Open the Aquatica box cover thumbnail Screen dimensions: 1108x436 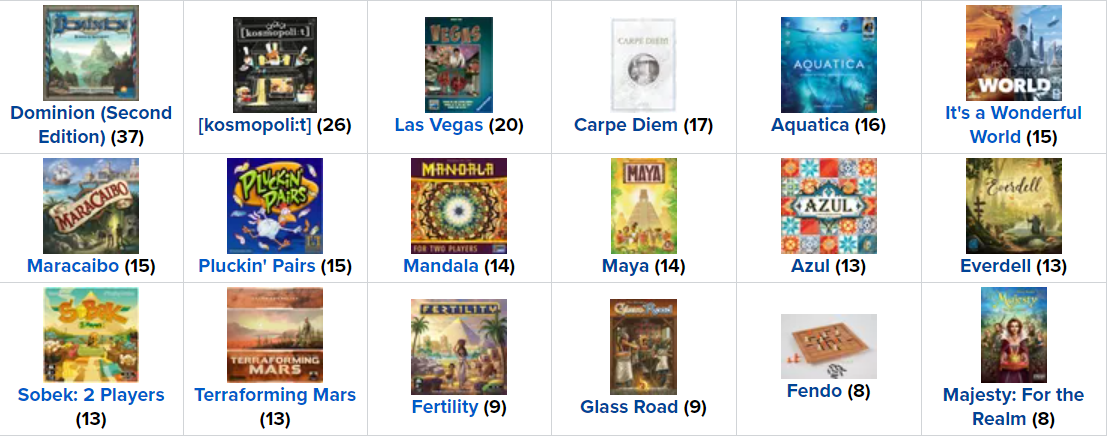coord(828,65)
